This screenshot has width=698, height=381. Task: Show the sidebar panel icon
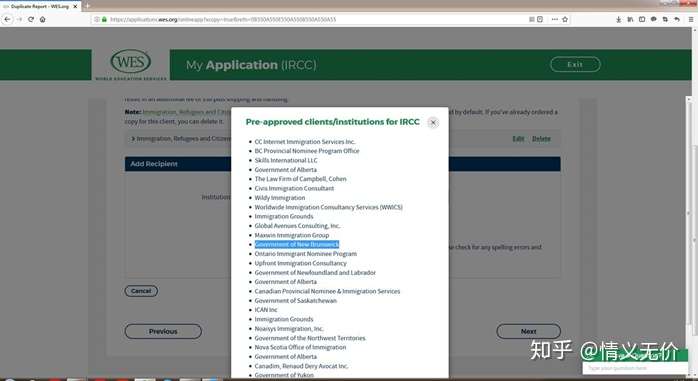641,19
